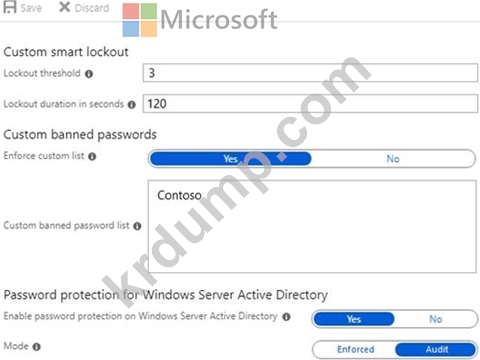Click the Mode info icon
This screenshot has width=480, height=360.
tap(37, 347)
